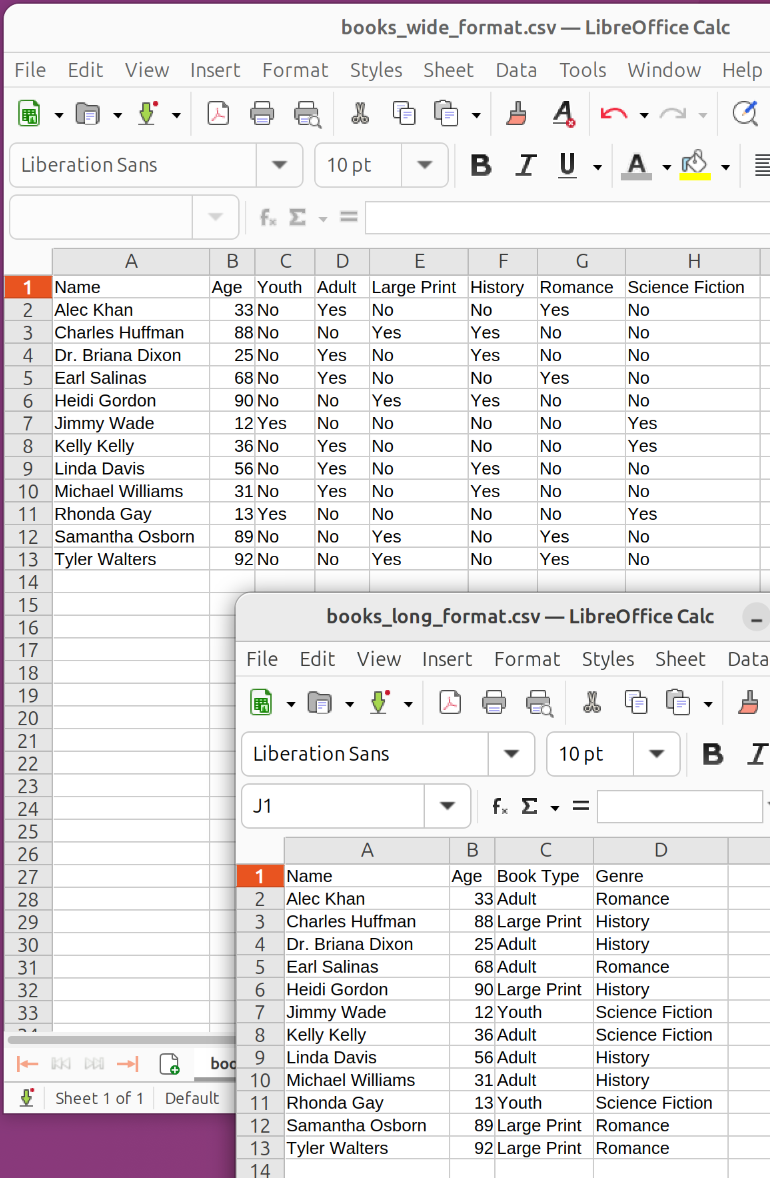Open Data menu in books_wide_format window

point(516,70)
